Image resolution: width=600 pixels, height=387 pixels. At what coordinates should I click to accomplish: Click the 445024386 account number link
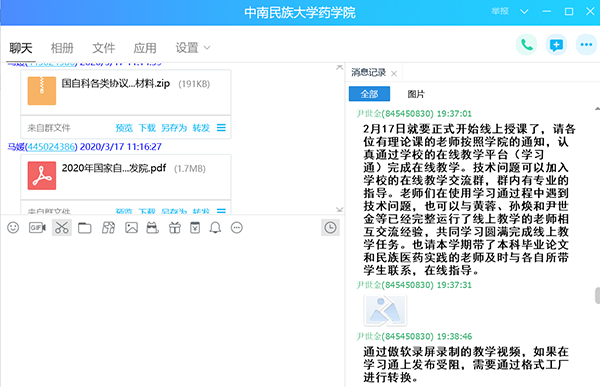click(52, 147)
